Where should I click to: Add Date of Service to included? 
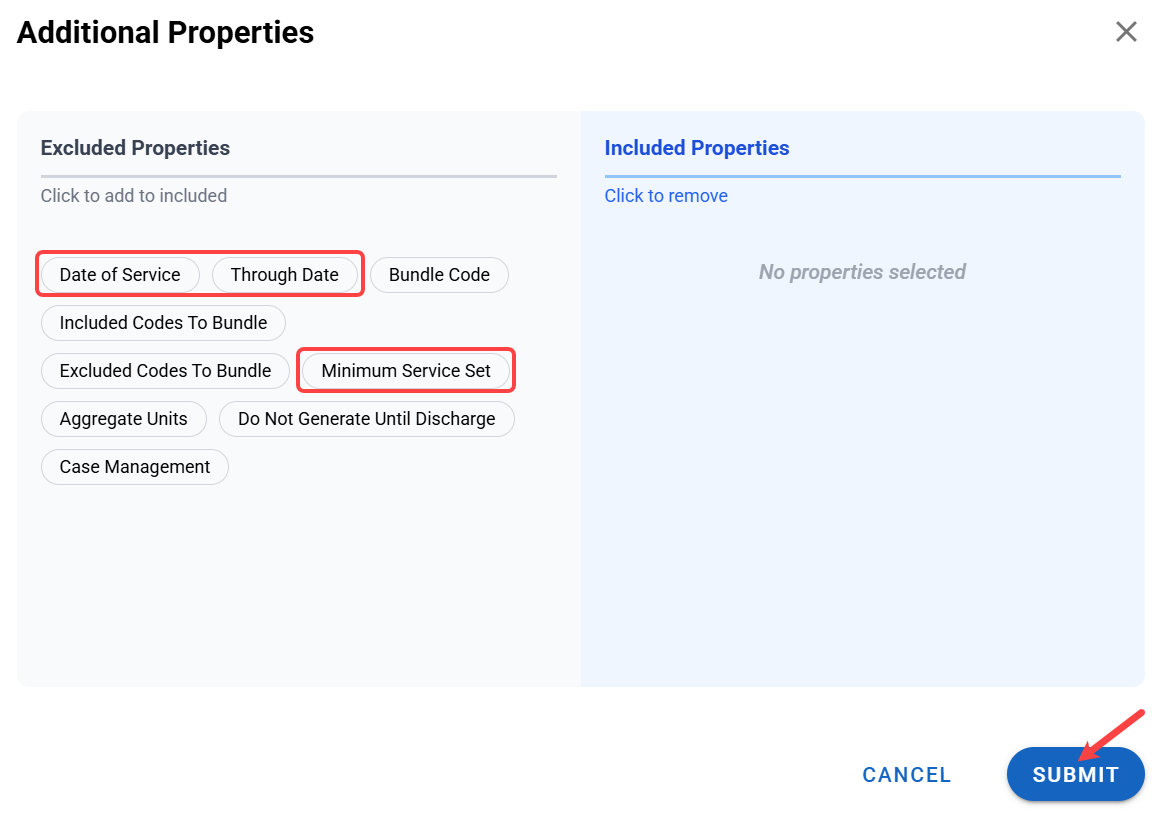click(120, 275)
